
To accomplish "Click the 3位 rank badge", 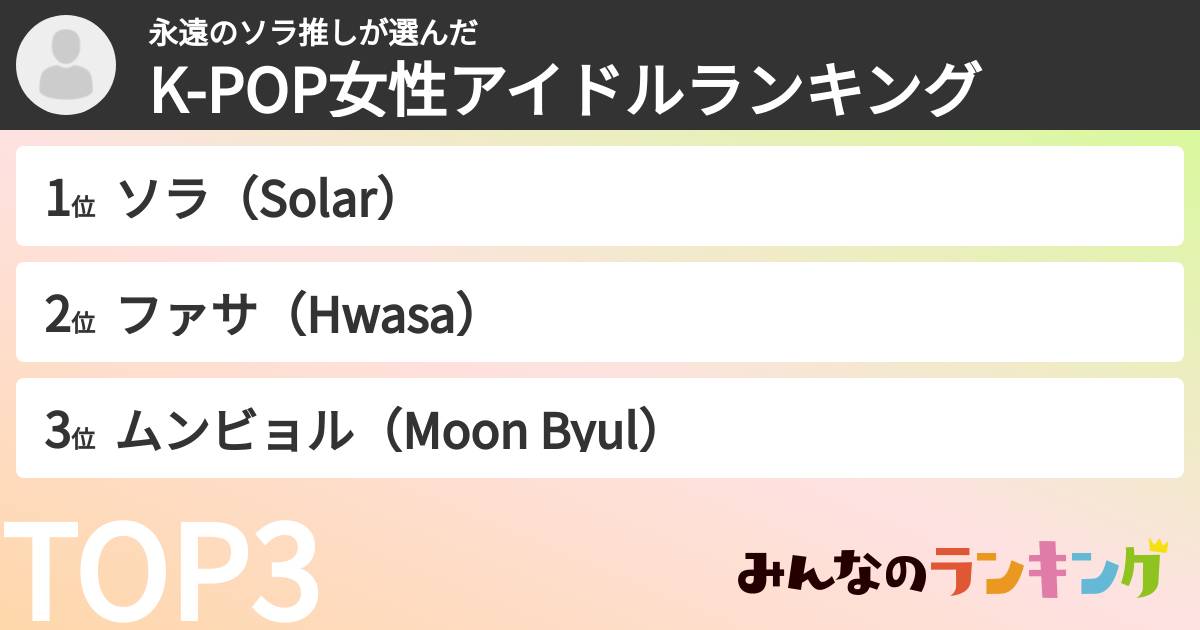I will pos(69,431).
